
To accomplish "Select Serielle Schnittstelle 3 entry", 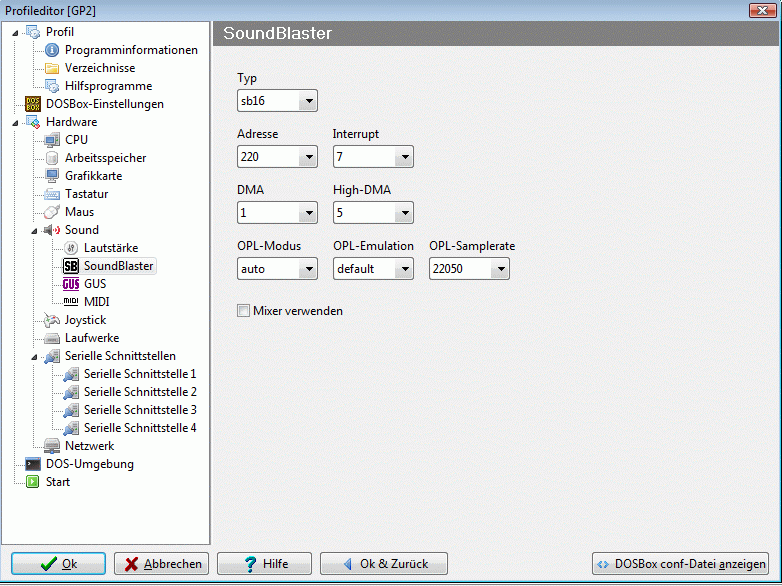I will click(x=140, y=410).
